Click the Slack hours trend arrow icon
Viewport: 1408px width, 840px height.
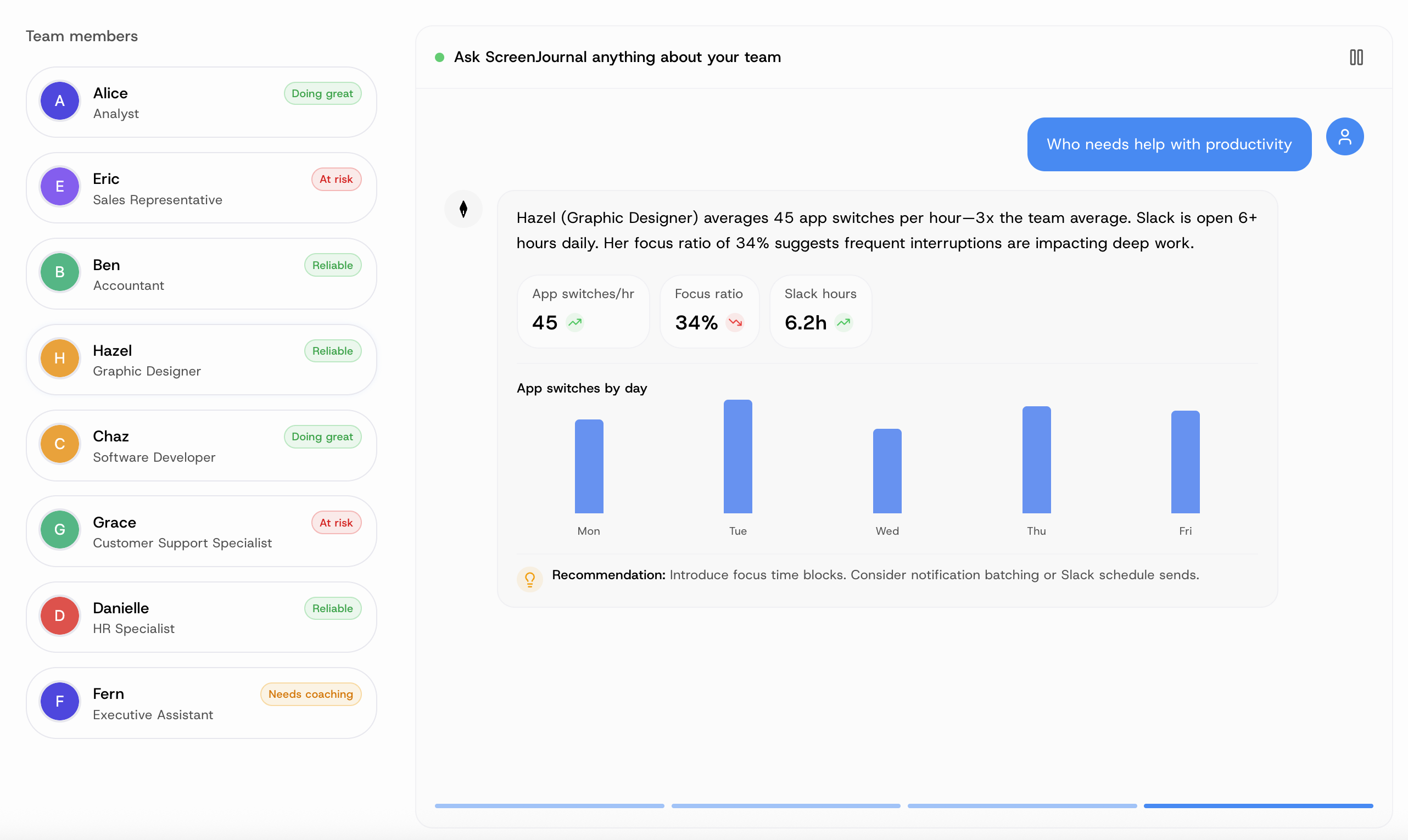tap(843, 323)
